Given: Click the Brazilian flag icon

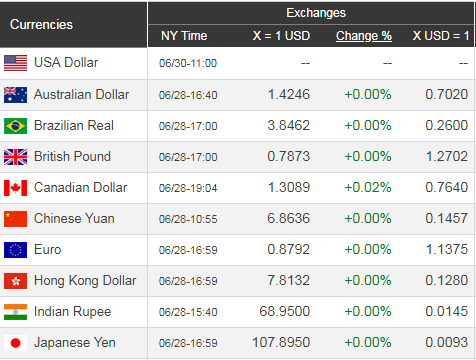Looking at the screenshot, I should click(15, 126).
